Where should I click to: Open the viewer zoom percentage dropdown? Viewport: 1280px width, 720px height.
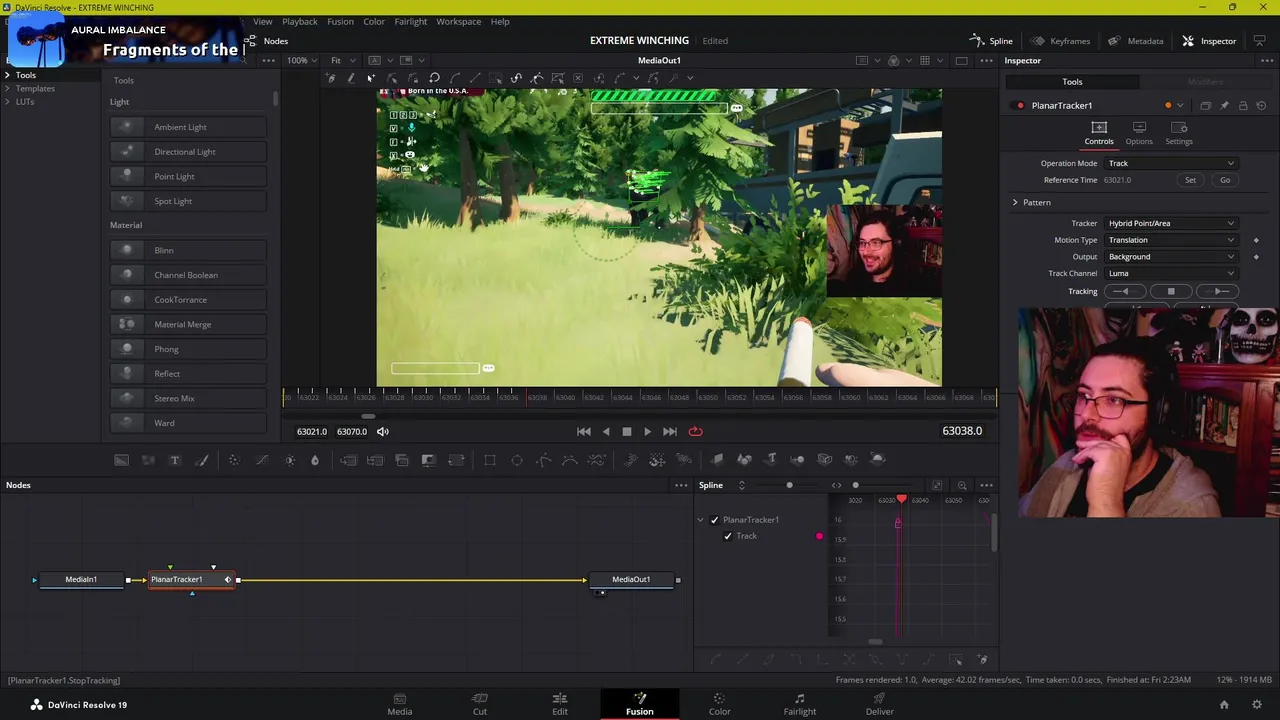tap(301, 60)
